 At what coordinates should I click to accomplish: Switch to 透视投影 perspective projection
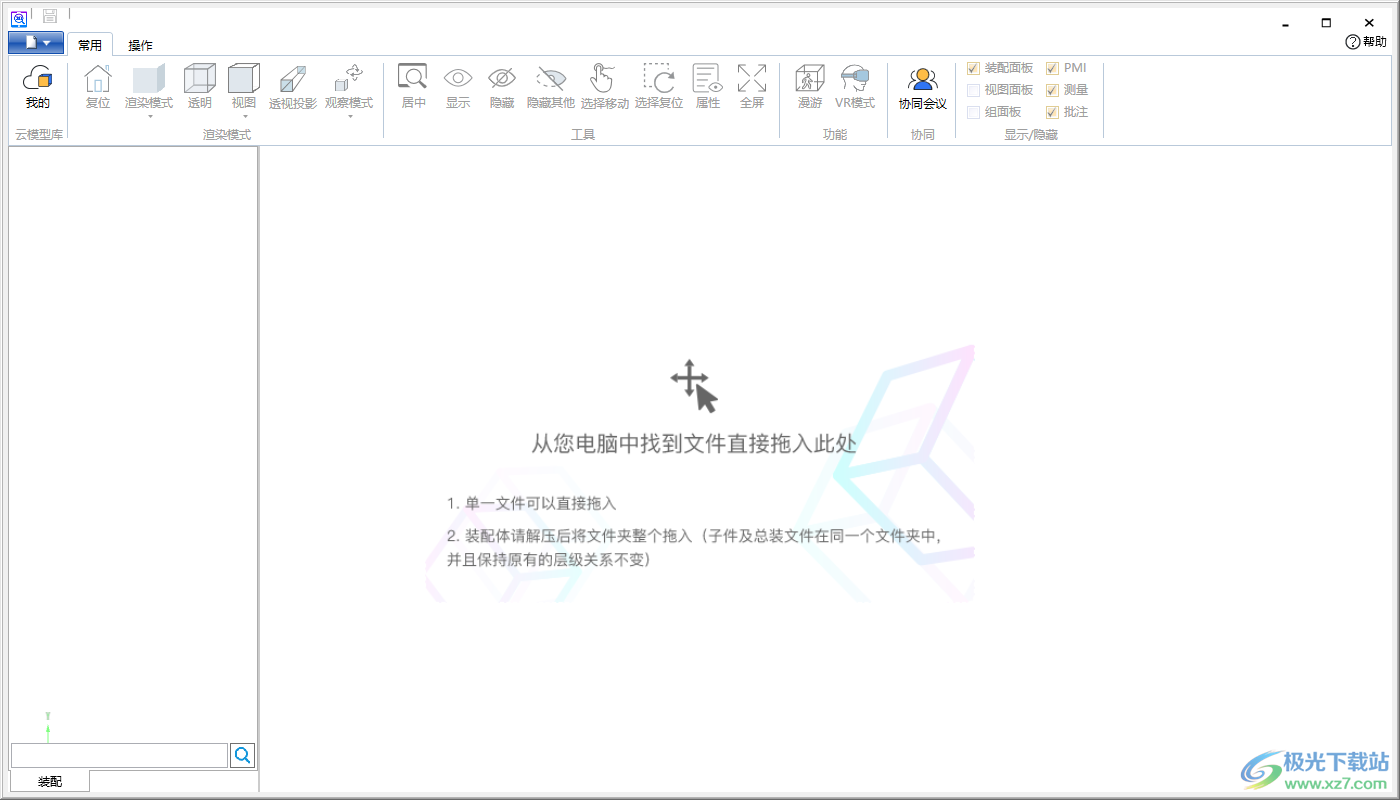[x=293, y=88]
